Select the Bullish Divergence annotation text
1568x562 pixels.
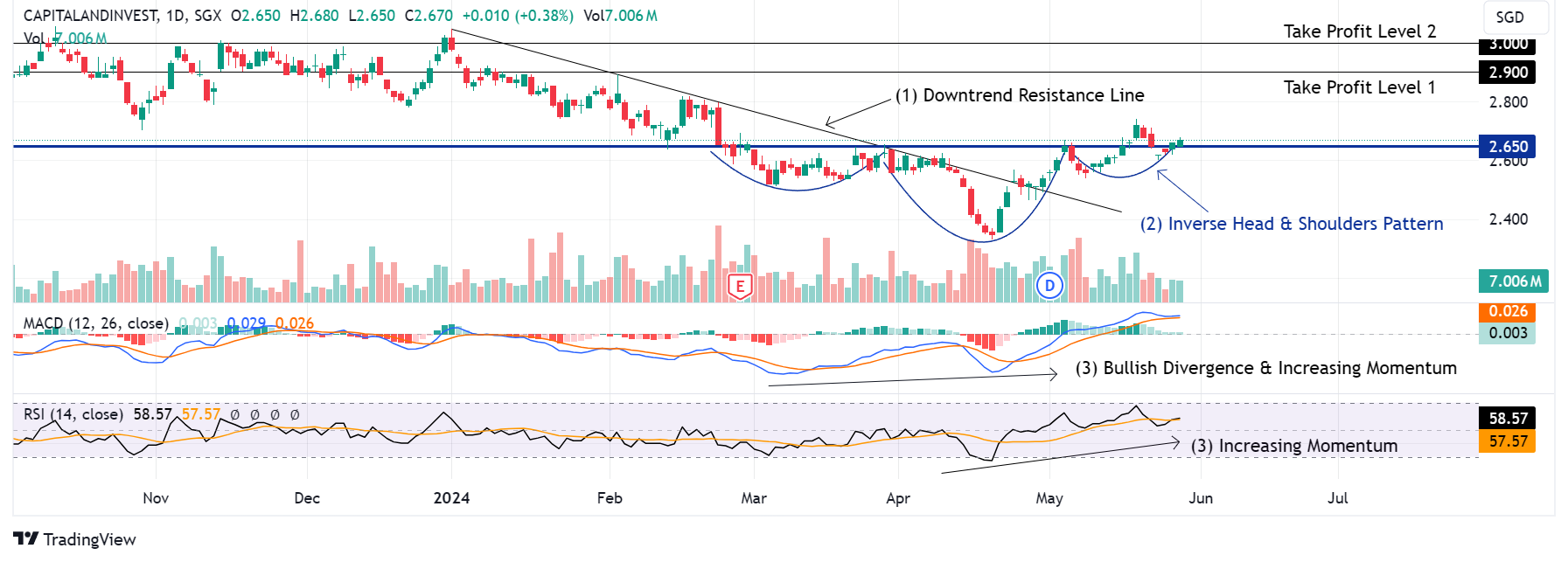(x=1265, y=368)
